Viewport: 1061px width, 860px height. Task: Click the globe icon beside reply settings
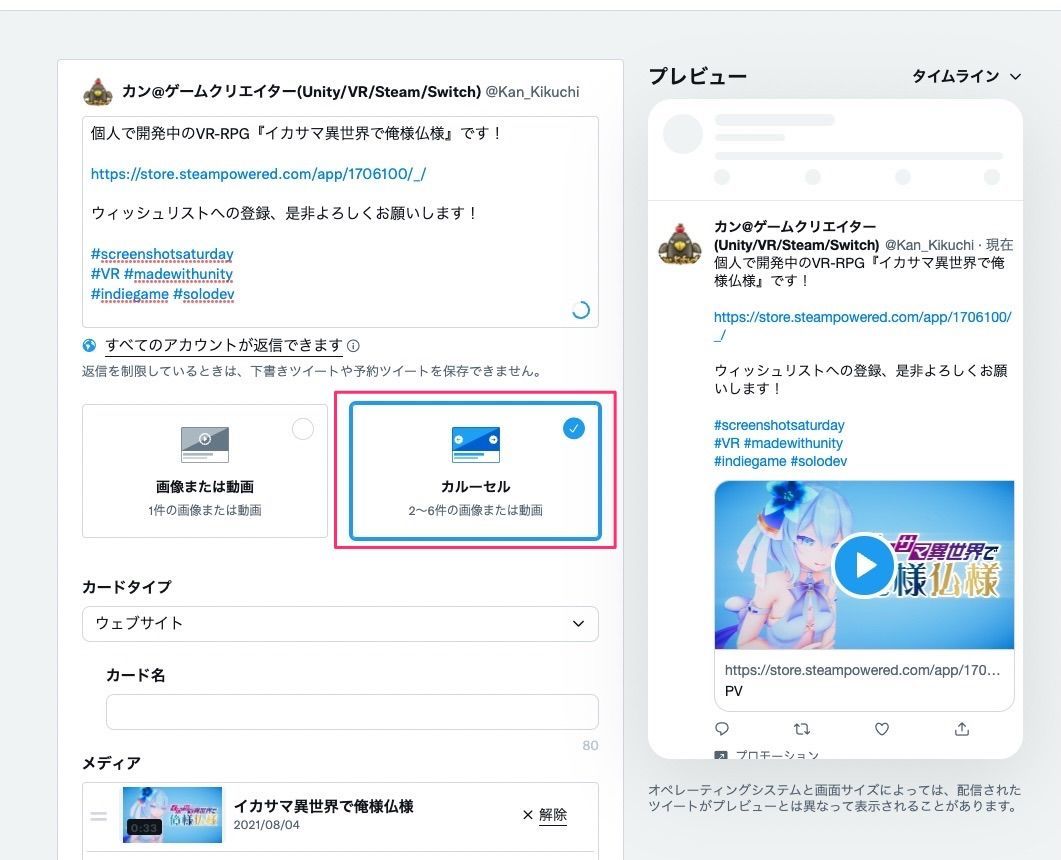[89, 346]
